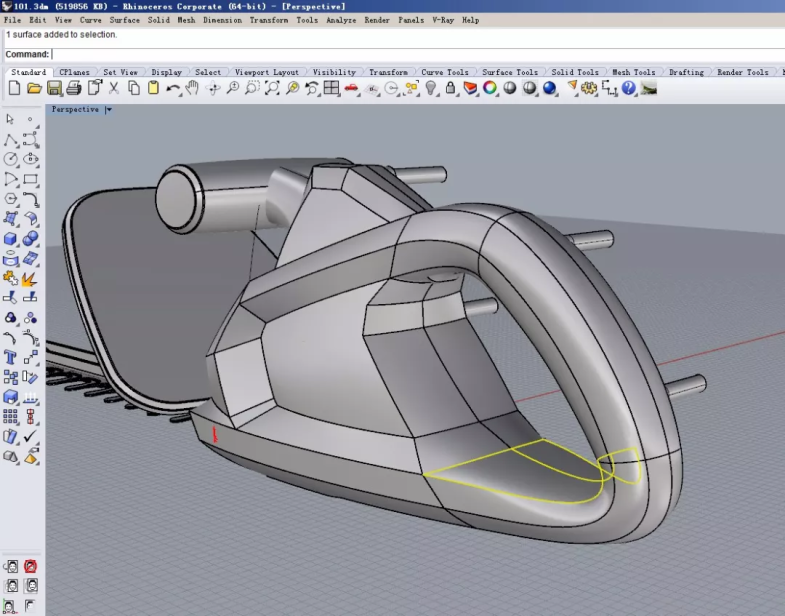The height and width of the screenshot is (616, 785).
Task: Click the Print icon
Action: (73, 88)
